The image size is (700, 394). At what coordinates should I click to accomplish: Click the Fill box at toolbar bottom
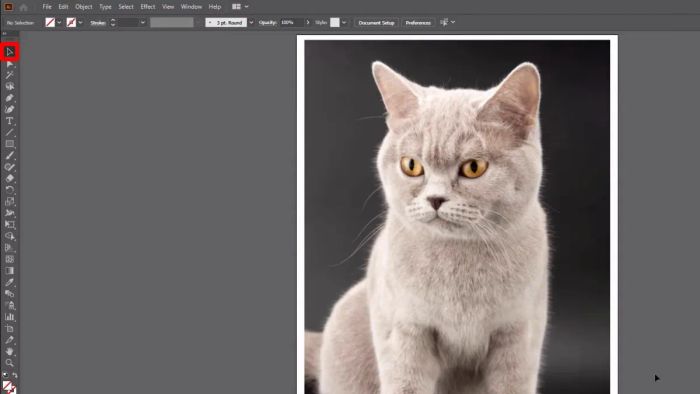click(x=7, y=386)
